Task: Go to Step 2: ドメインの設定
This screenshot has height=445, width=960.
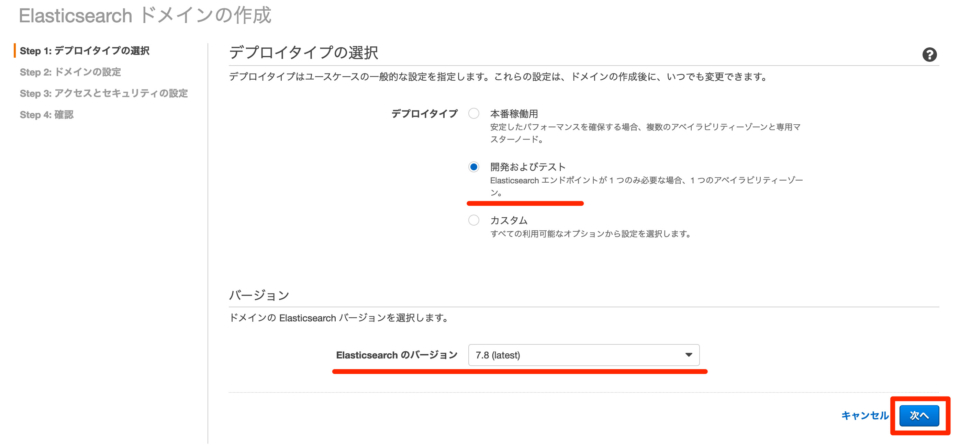Action: point(70,72)
